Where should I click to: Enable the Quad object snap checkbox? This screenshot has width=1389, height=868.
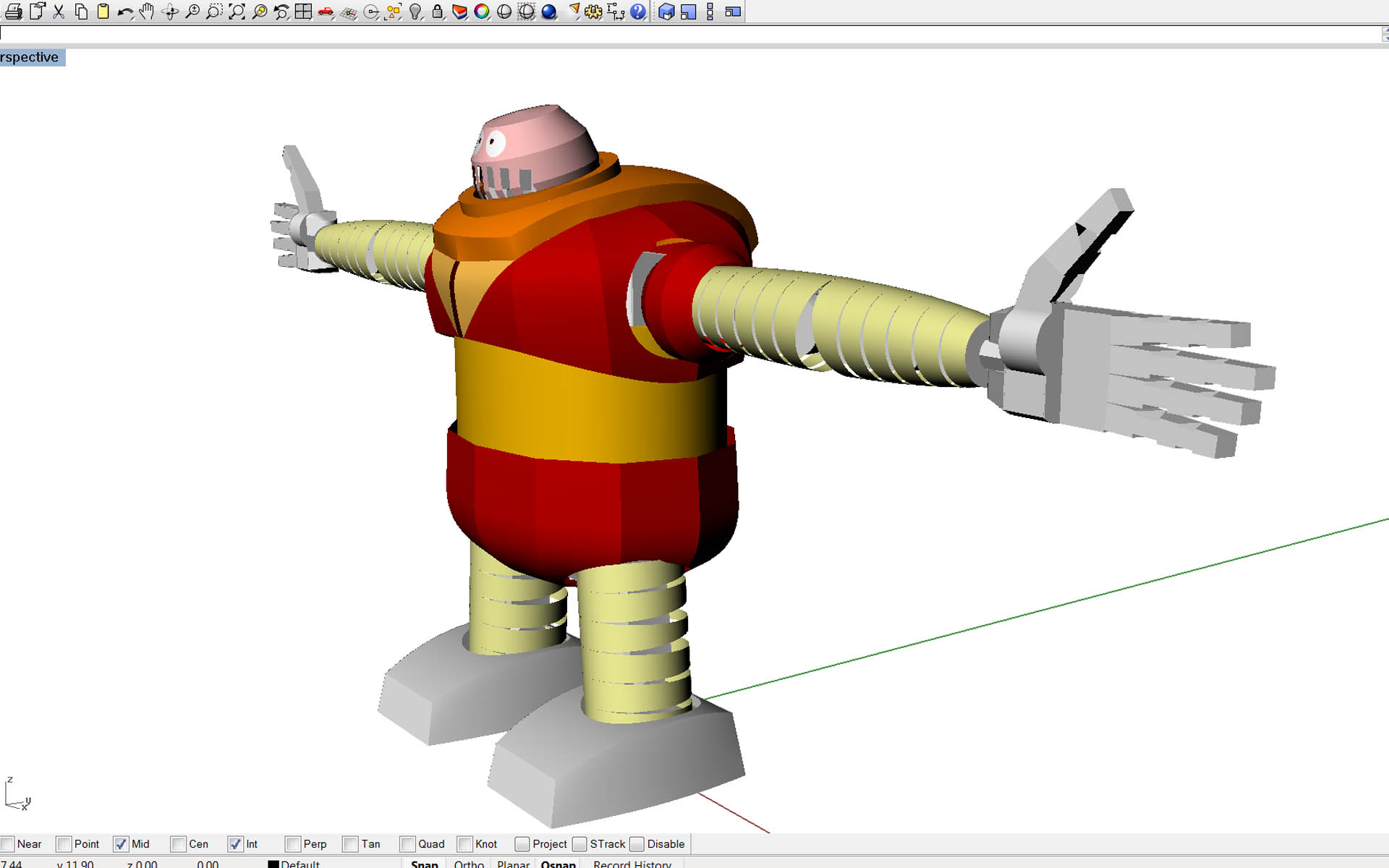point(407,844)
